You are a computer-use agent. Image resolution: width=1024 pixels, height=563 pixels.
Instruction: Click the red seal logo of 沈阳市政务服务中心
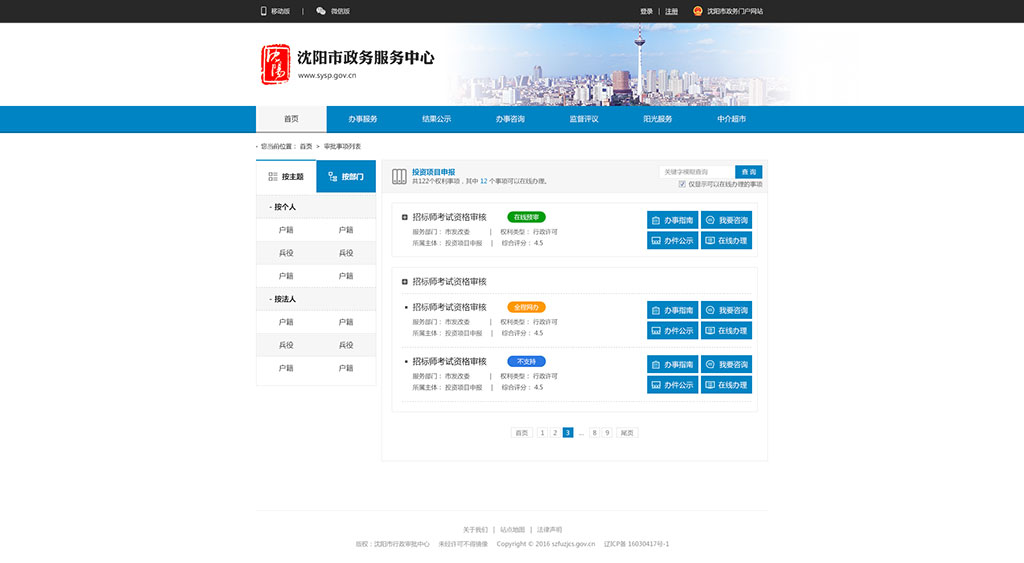tap(275, 64)
